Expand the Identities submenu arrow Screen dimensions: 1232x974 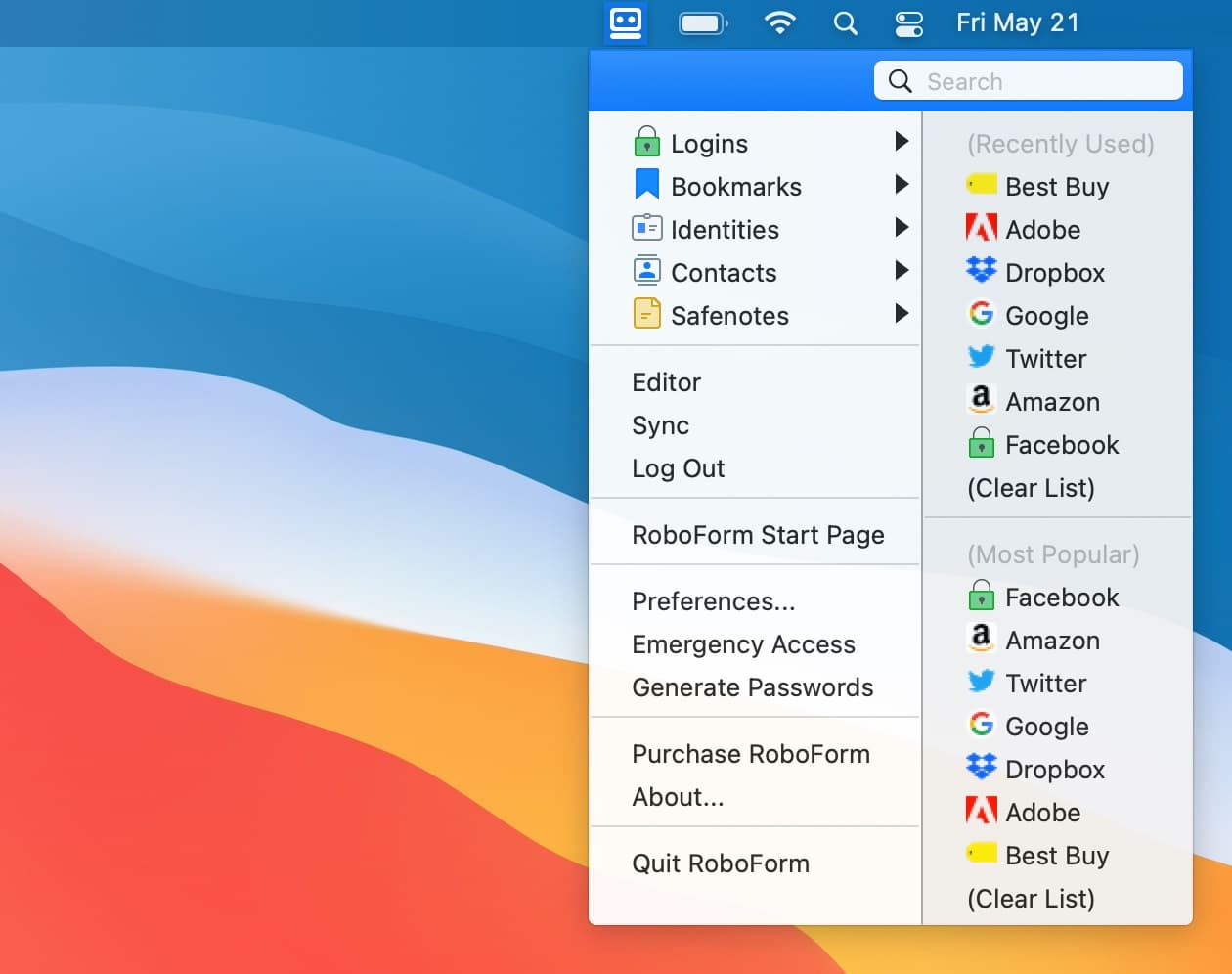902,228
